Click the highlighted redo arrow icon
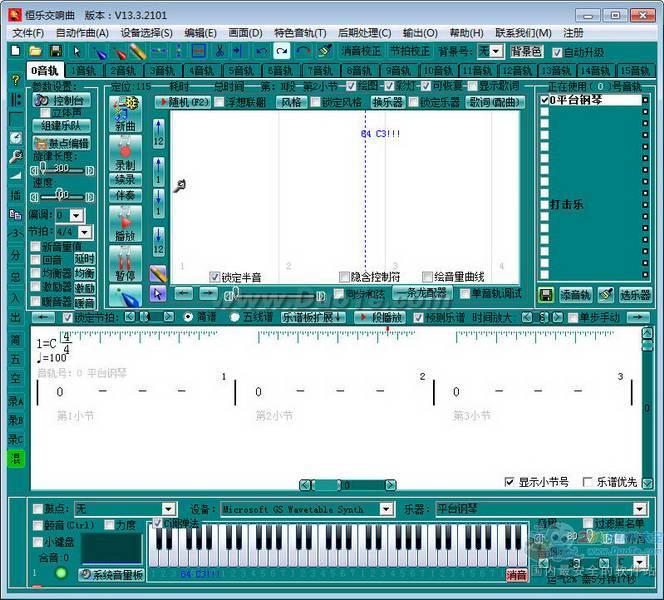Image resolution: width=664 pixels, height=600 pixels. point(282,51)
